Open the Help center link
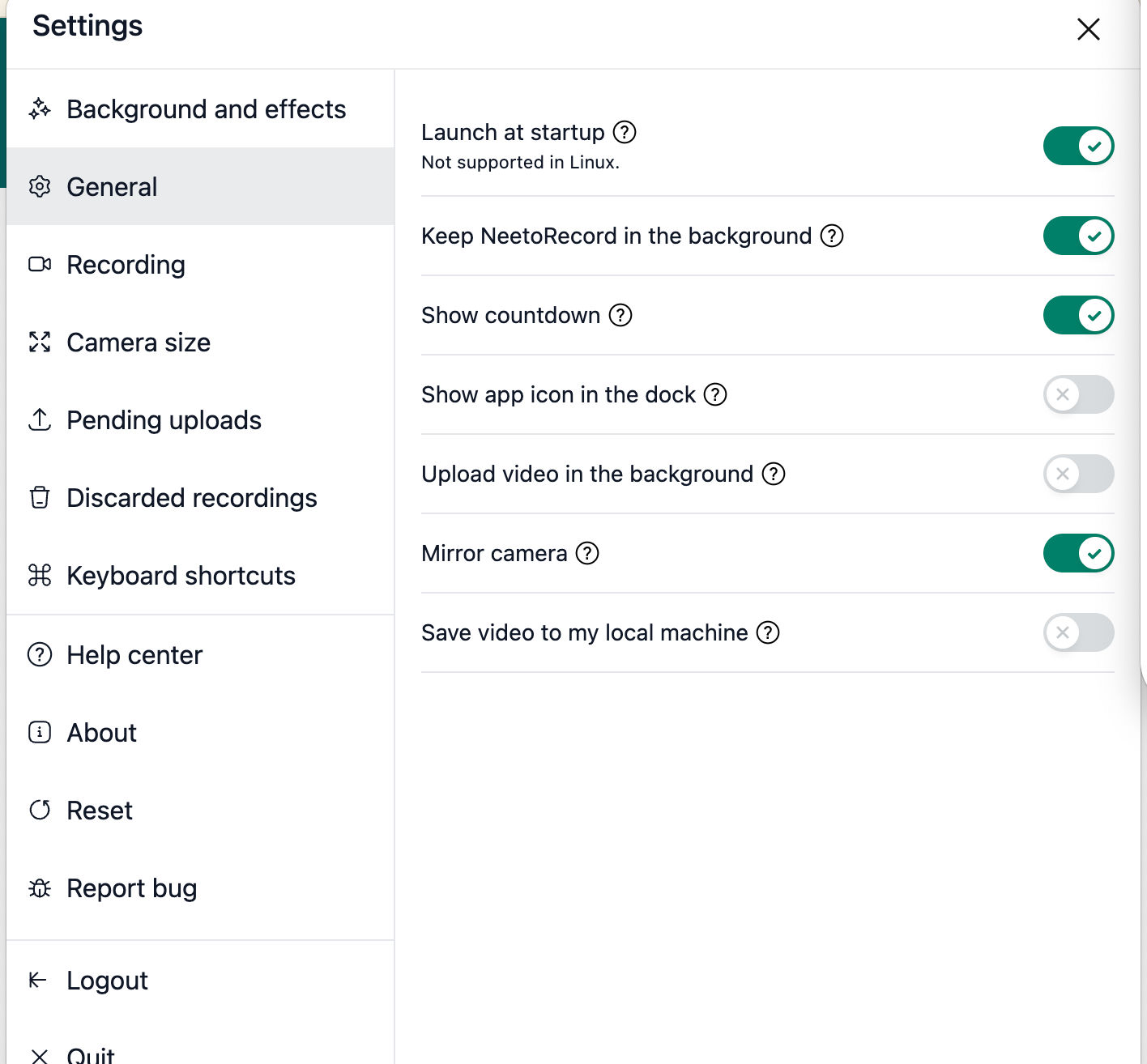Screen dimensions: 1147x1064 pos(134,655)
